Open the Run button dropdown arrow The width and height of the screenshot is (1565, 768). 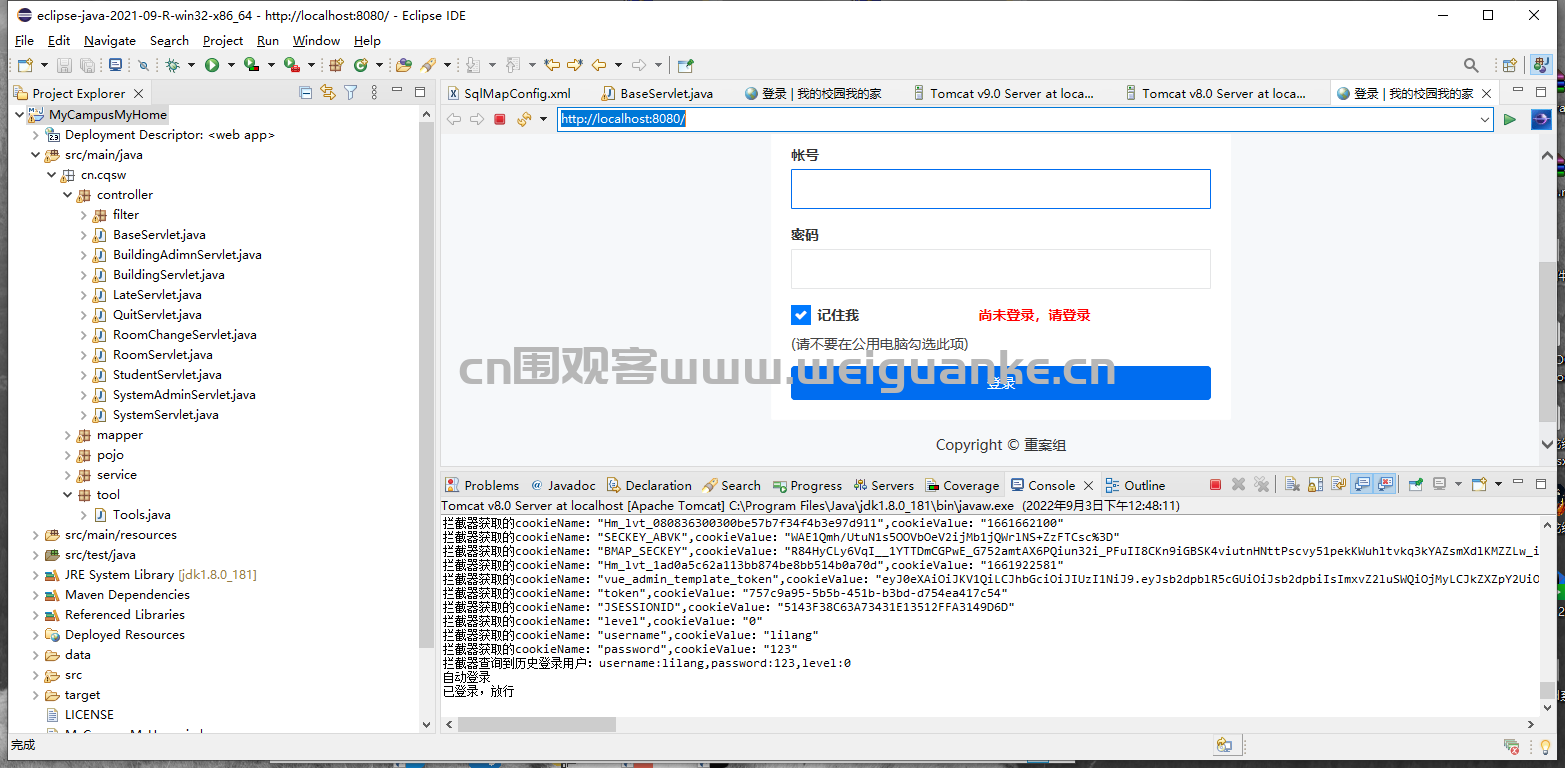pos(231,65)
